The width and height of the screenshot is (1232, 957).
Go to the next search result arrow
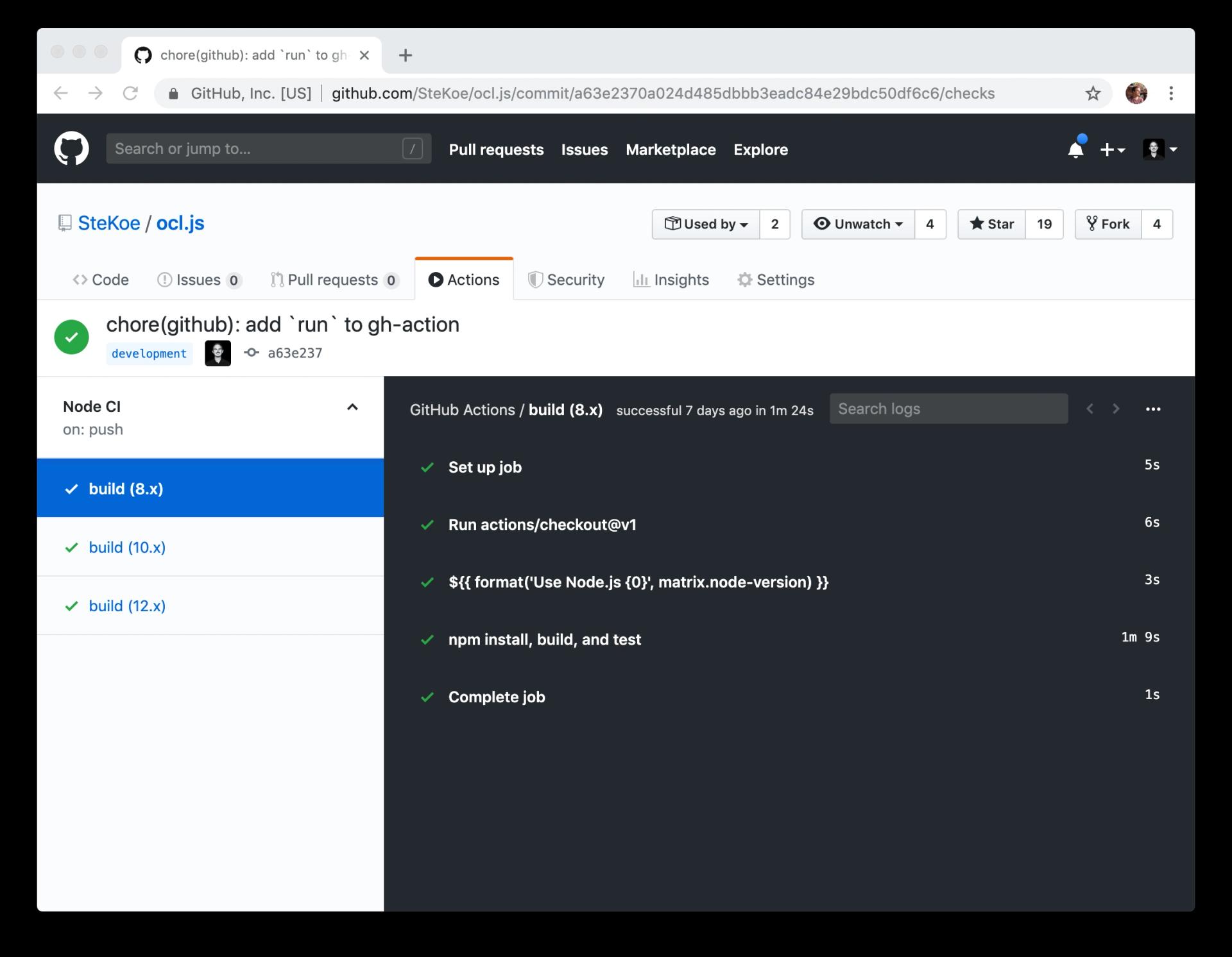tap(1116, 409)
